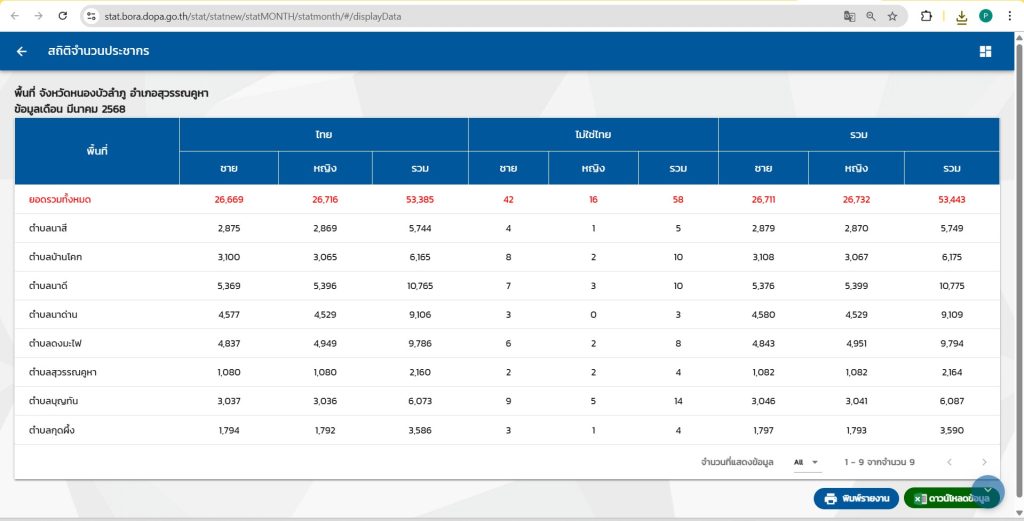Click the zoom magnifier icon in address bar

click(x=871, y=16)
